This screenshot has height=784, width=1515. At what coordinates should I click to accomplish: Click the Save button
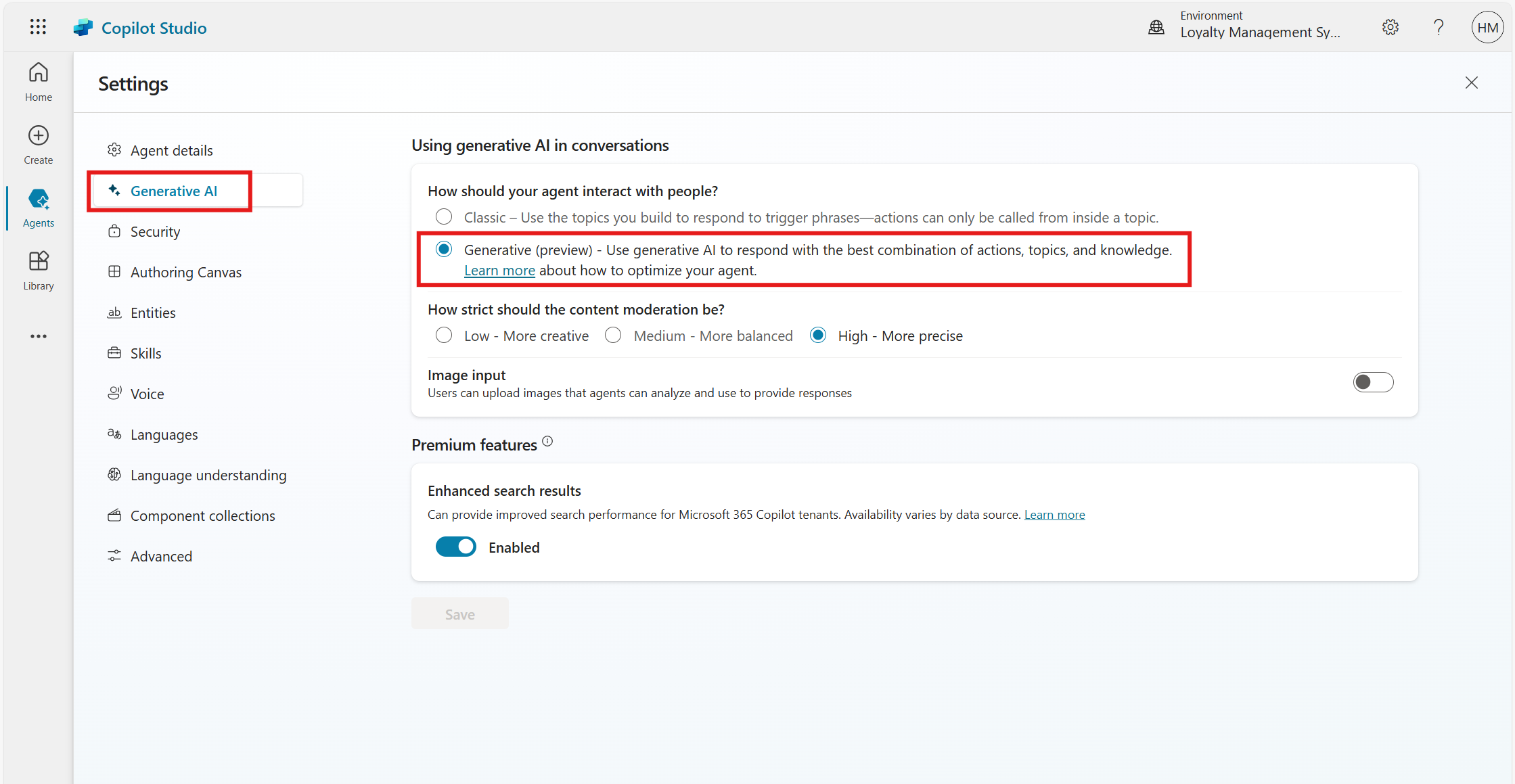click(x=460, y=614)
